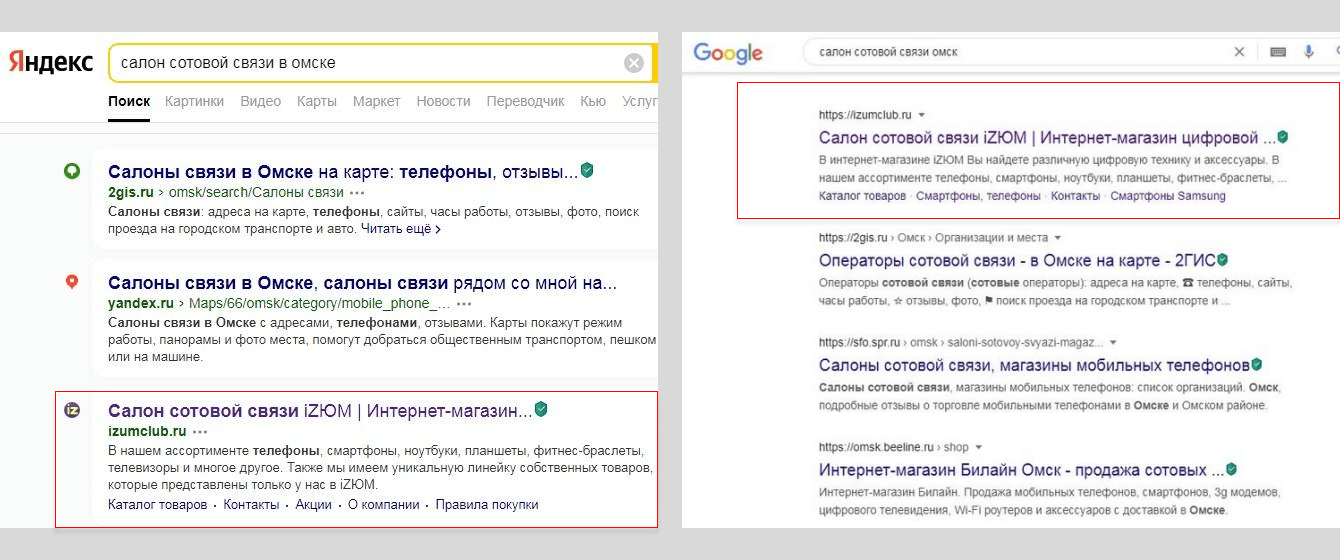This screenshot has width=1340, height=560.
Task: Click the 2GIS green favicon
Action: [x=72, y=171]
